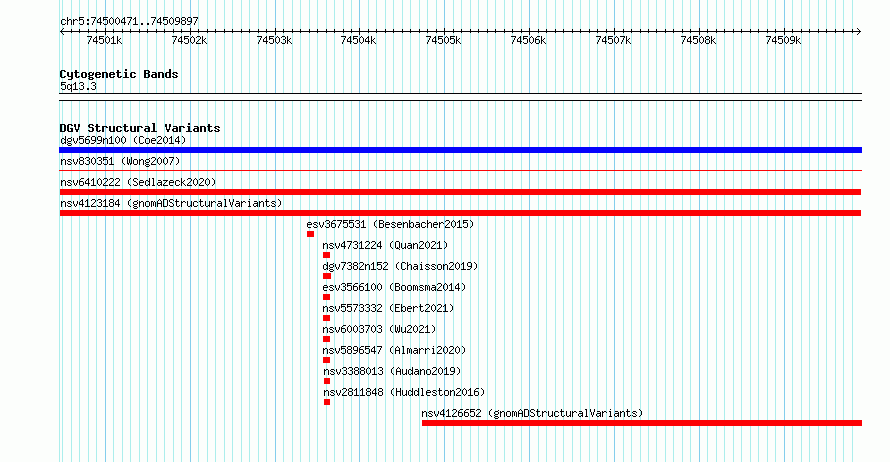Click the nsv3388013 Audano2019 red marker
The height and width of the screenshot is (462, 890).
[x=327, y=381]
